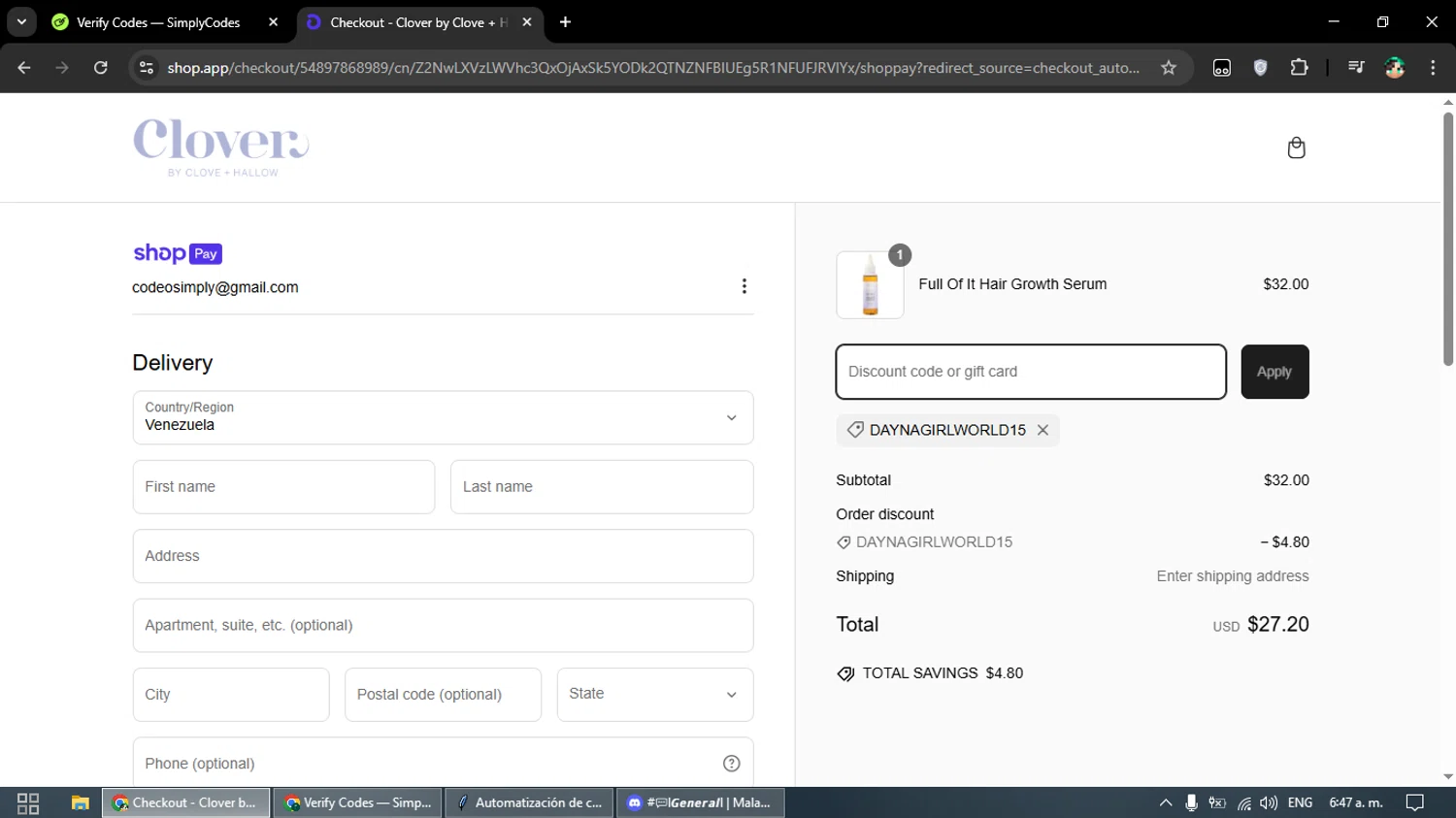The height and width of the screenshot is (818, 1456).
Task: Click the codeosimply@gmail.com email text
Action: point(215,287)
